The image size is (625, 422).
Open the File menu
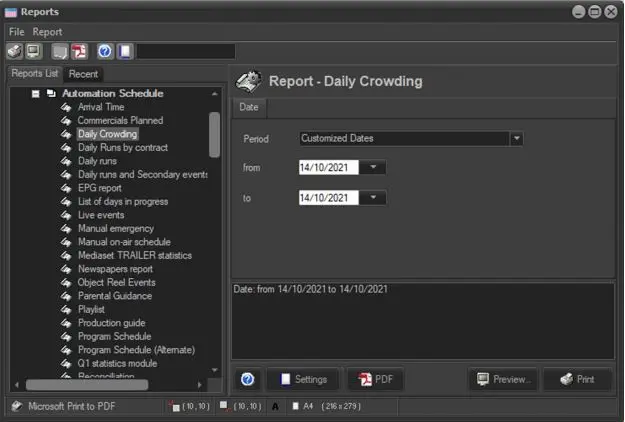click(x=16, y=32)
